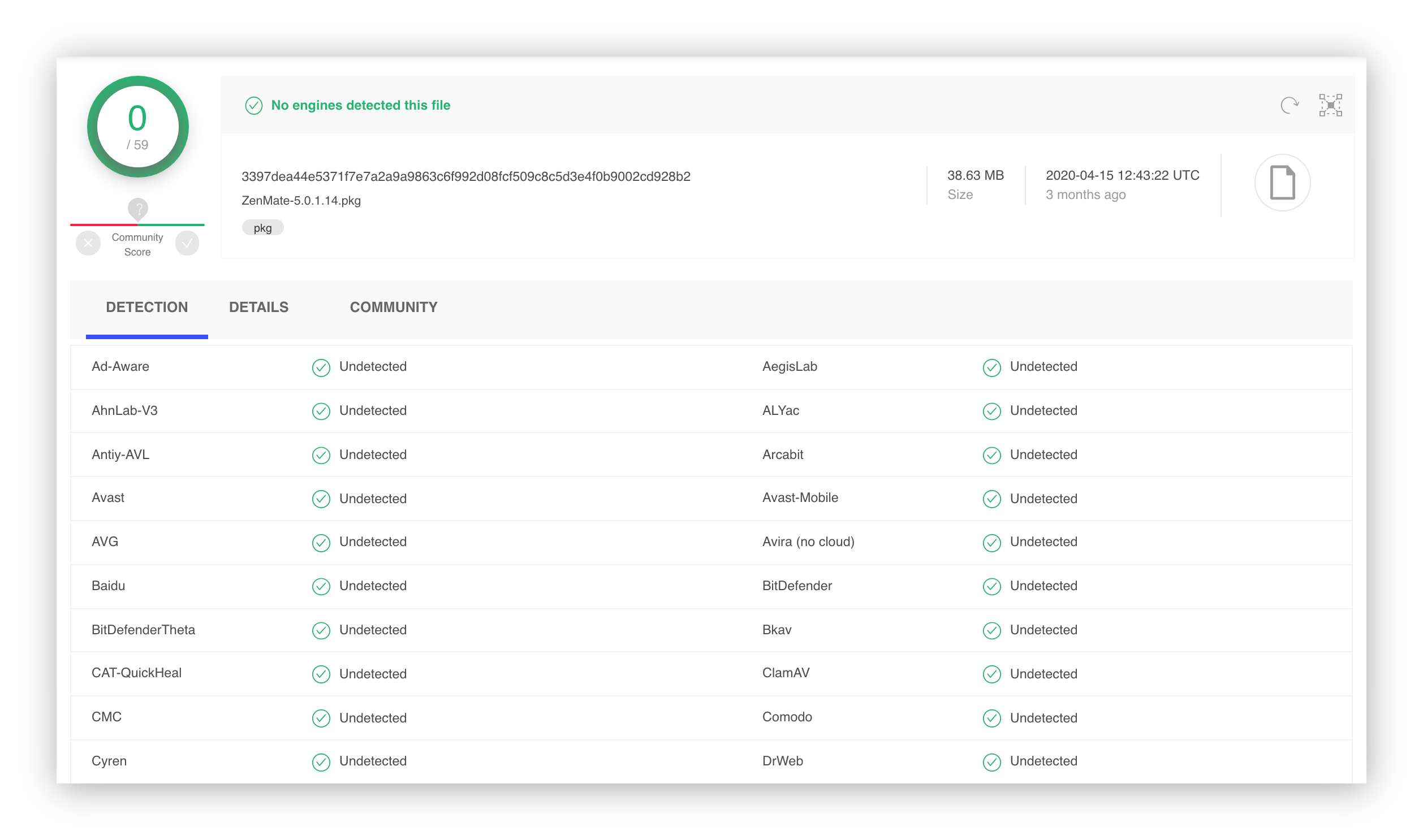
Task: Click the Comodo engine name
Action: tap(787, 717)
